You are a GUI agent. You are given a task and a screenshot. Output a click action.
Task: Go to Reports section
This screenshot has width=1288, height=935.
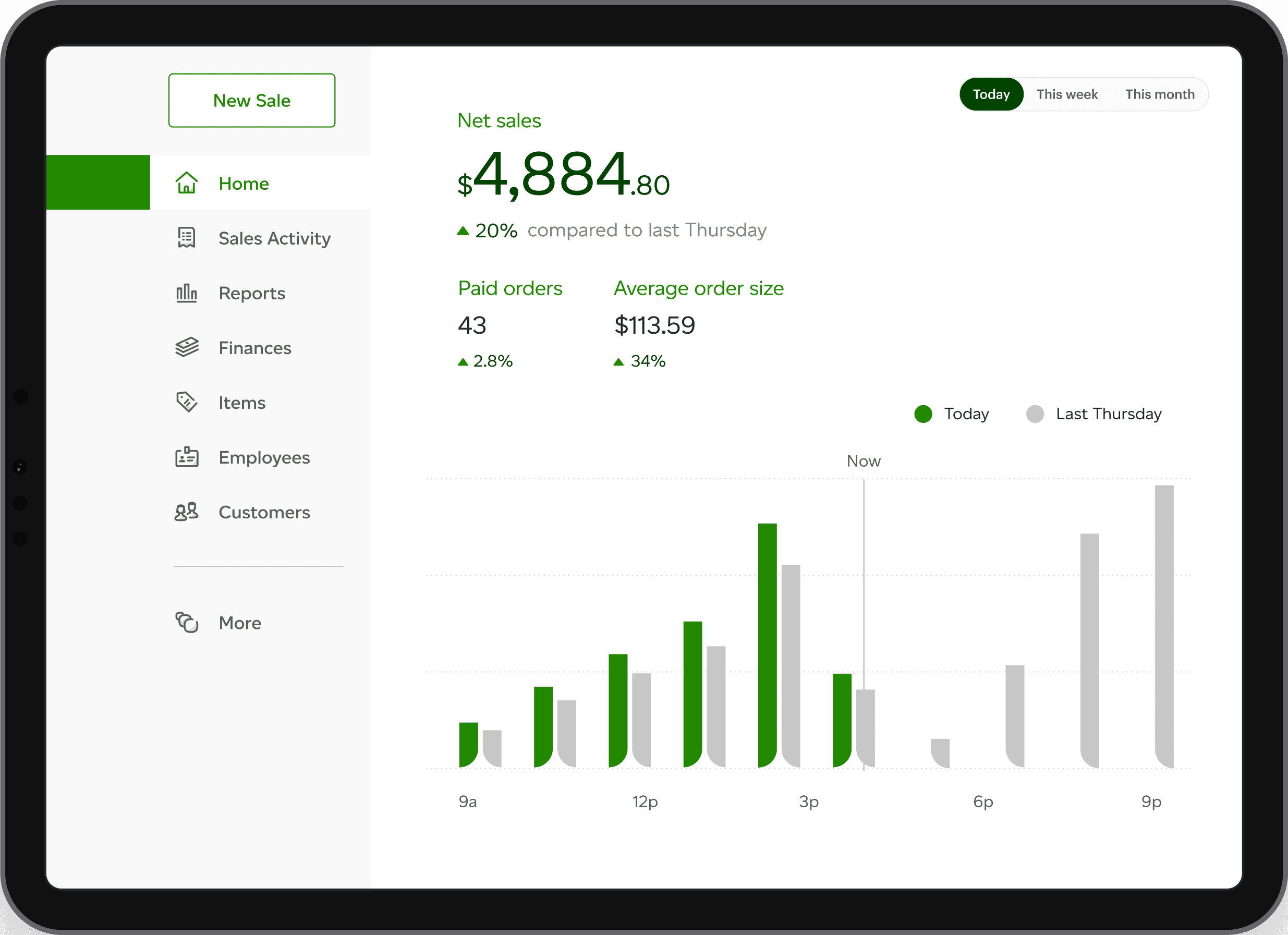point(253,293)
